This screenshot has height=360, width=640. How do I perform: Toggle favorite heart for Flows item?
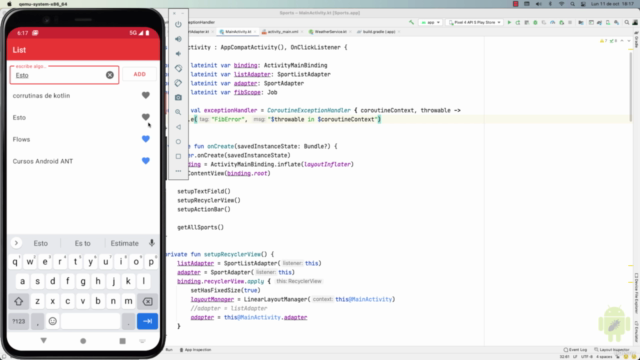tap(146, 139)
